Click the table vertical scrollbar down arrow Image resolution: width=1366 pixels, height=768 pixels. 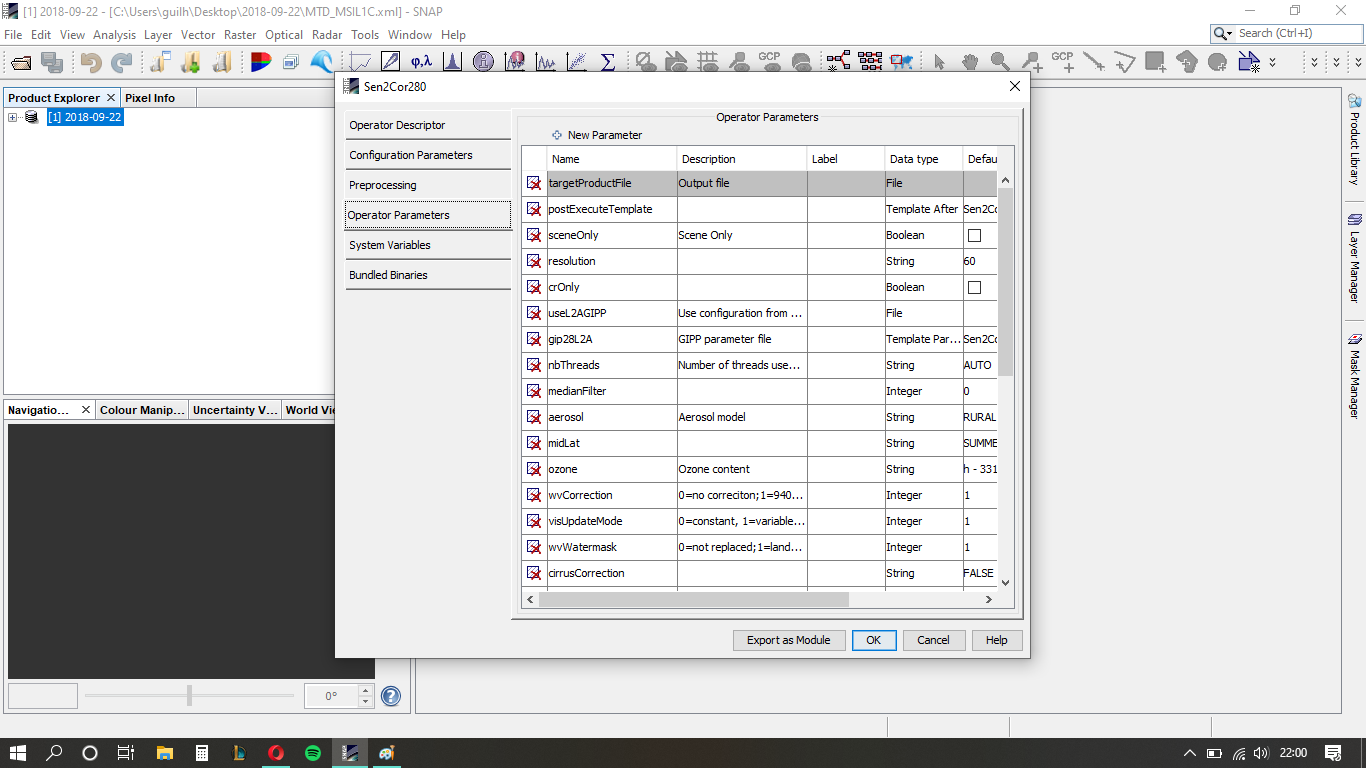coord(1005,582)
